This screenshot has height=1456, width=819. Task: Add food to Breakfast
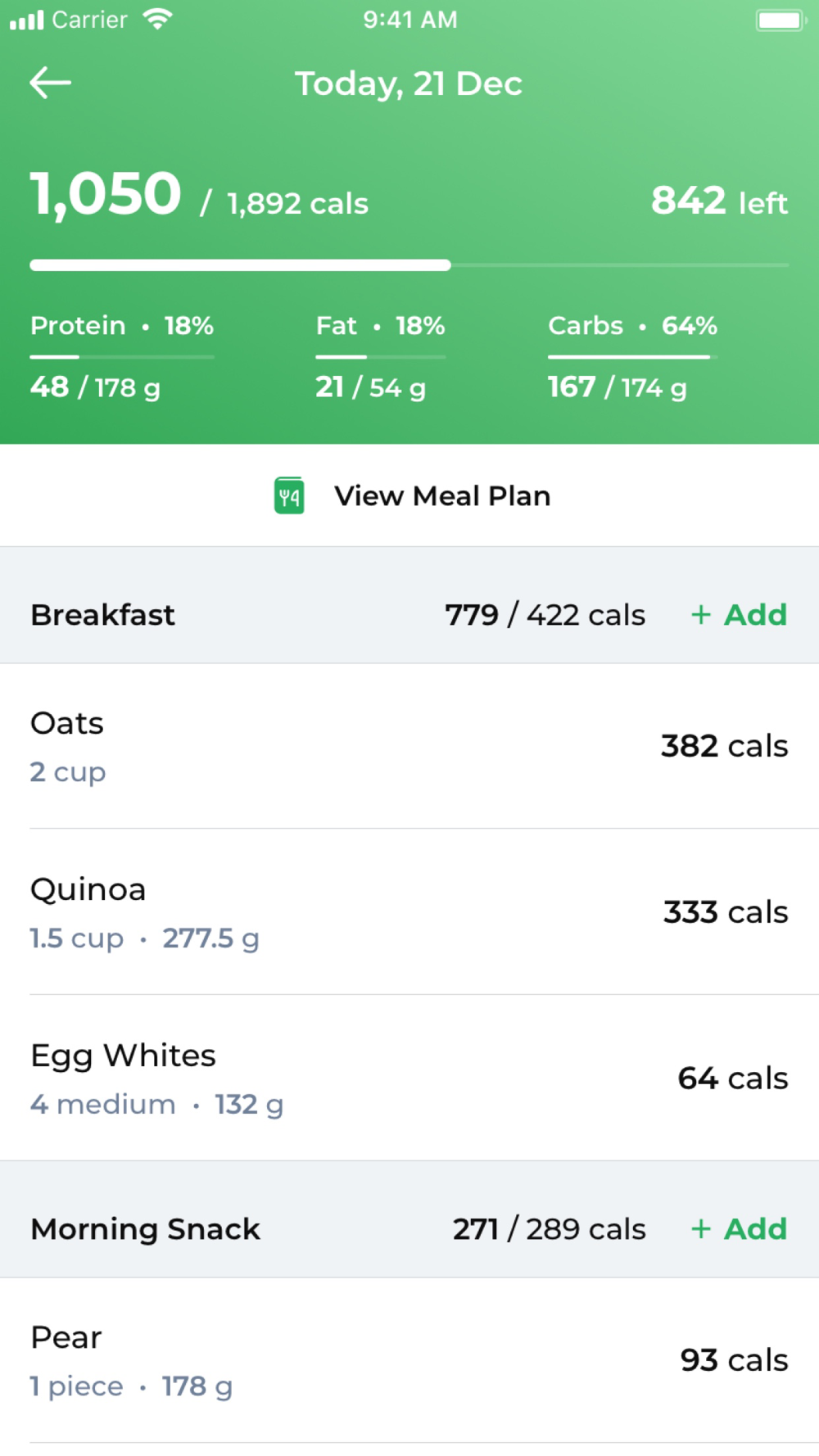pos(739,615)
